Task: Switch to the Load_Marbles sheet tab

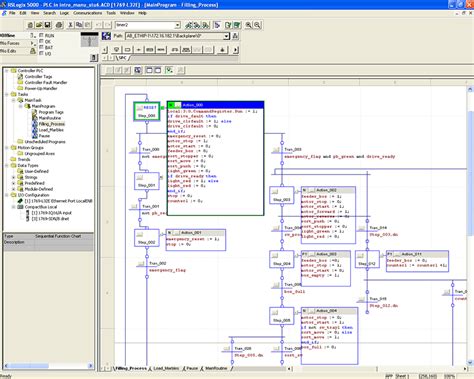Action: click(x=166, y=368)
